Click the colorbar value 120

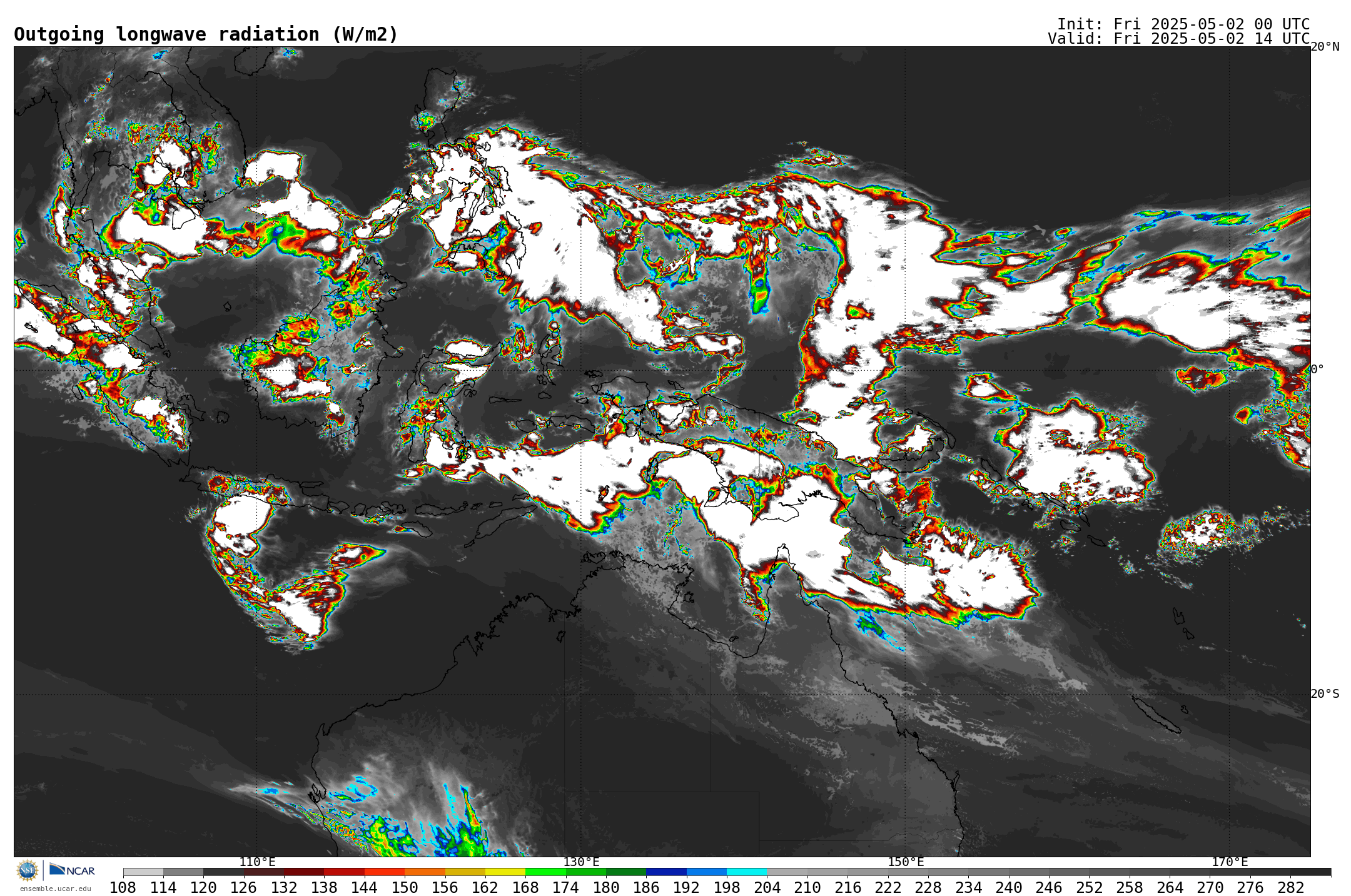click(x=203, y=887)
